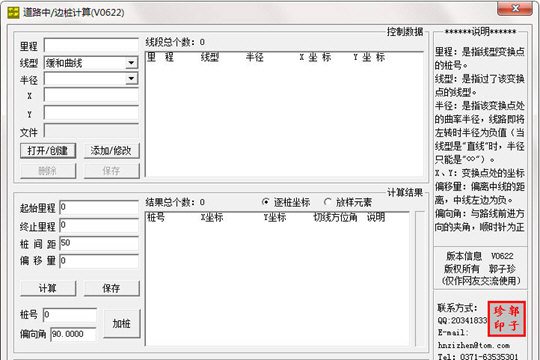
Task: Click the Tel: 0371-63535301 text
Action: [478, 357]
